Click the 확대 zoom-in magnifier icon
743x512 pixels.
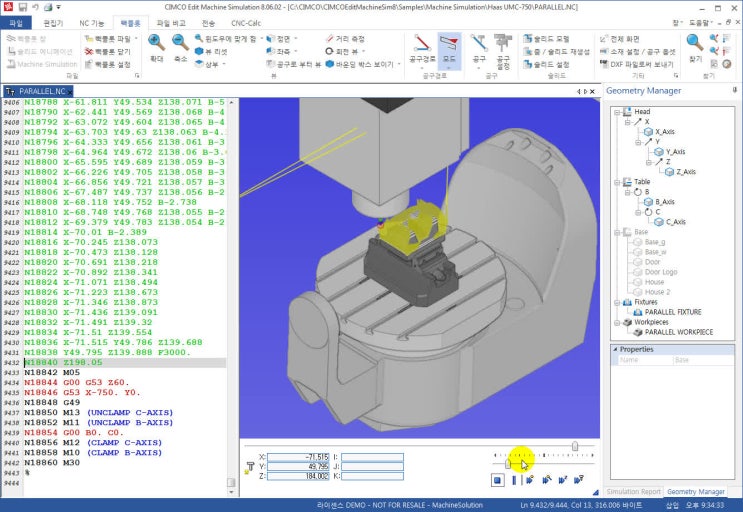(156, 46)
